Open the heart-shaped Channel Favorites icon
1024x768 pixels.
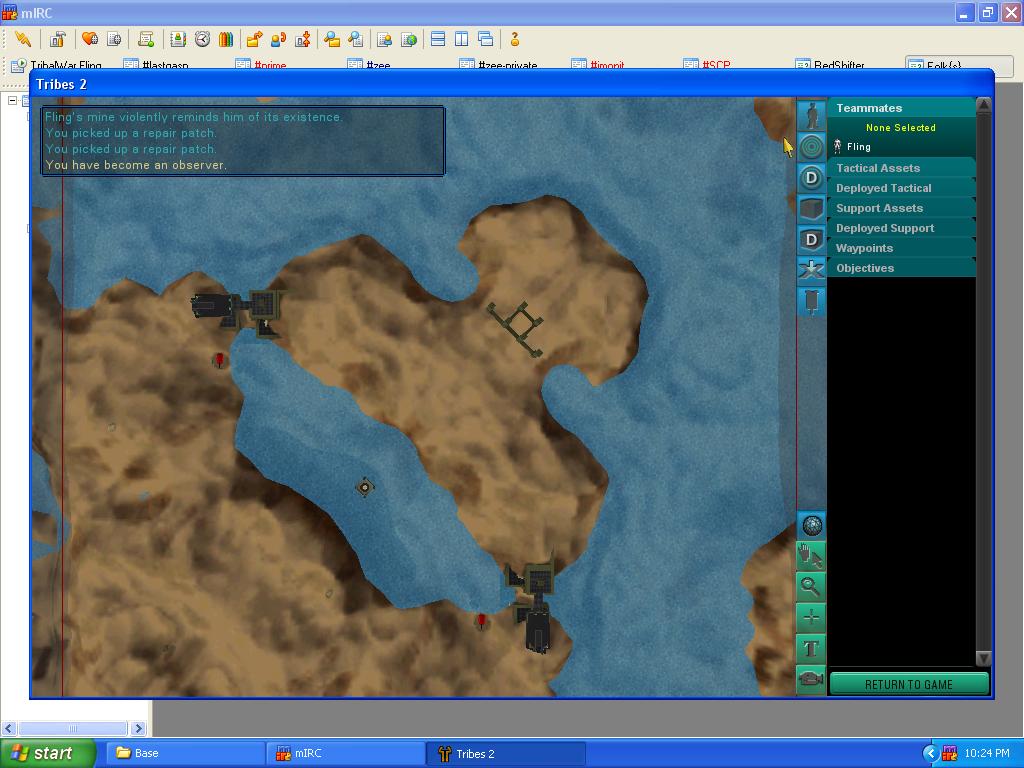point(89,39)
